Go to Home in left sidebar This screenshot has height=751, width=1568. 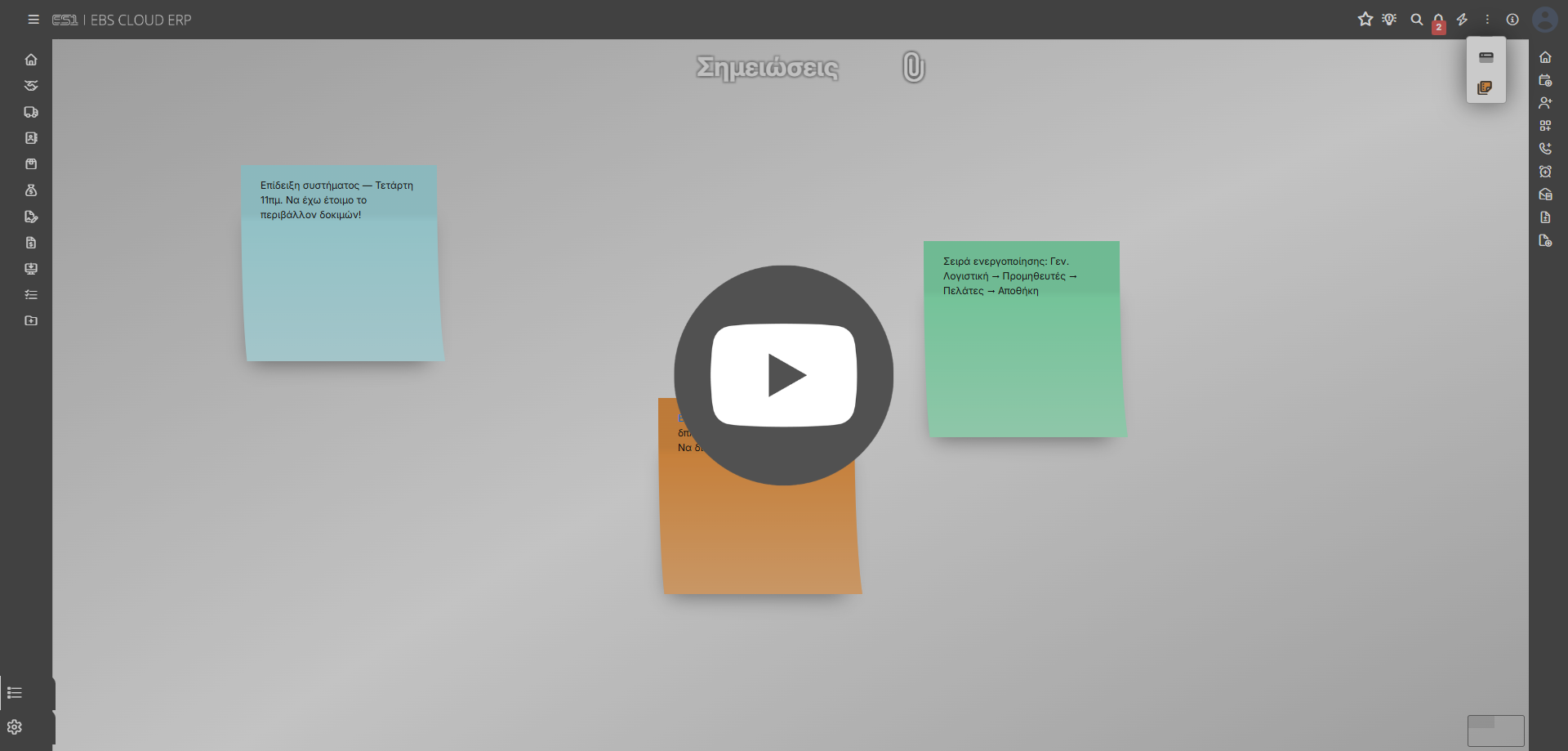coord(31,60)
